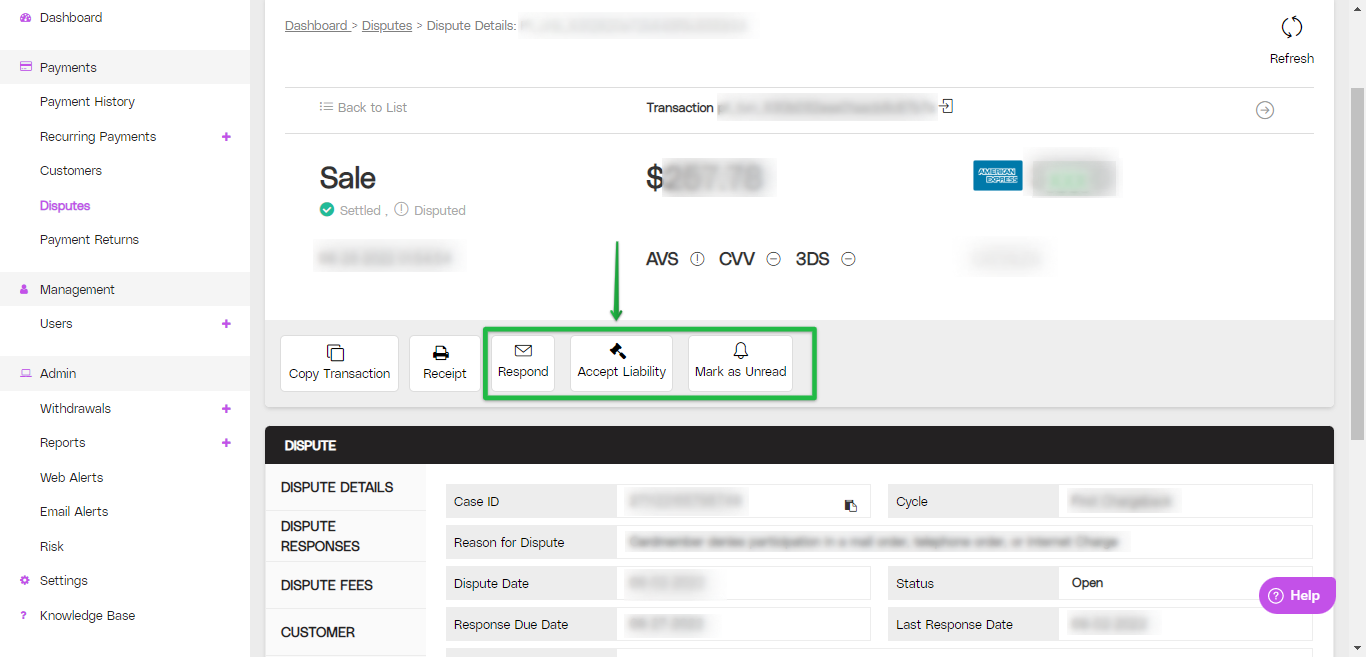Open Payment History page
The height and width of the screenshot is (657, 1366).
tap(87, 102)
